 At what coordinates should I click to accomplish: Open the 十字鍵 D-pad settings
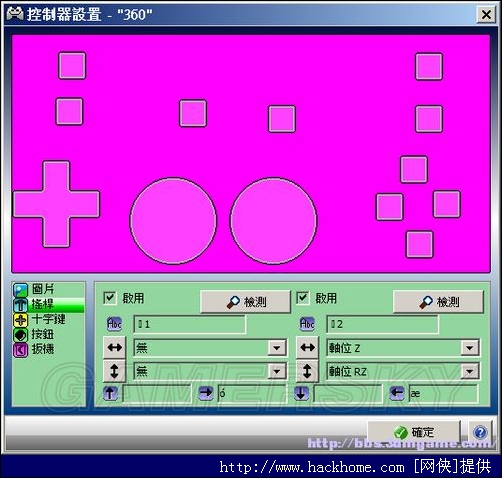48,319
